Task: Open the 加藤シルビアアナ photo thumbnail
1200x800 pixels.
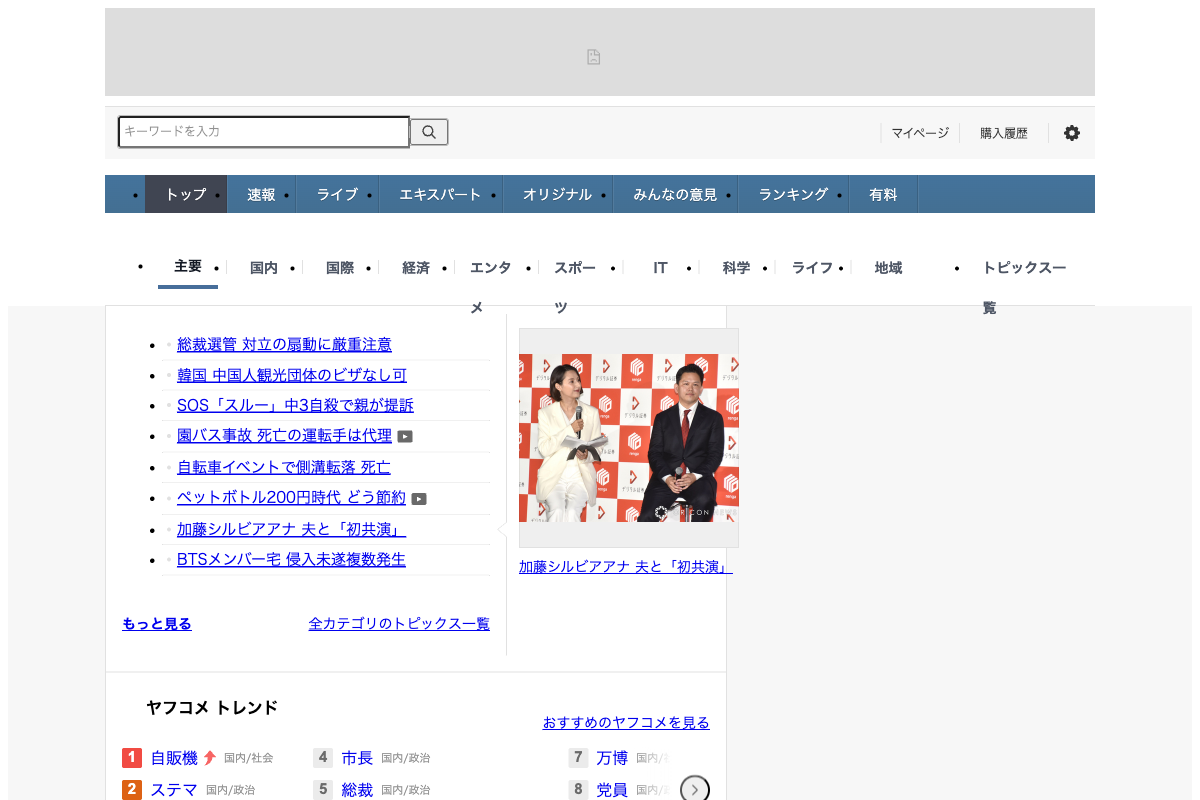Action: tap(629, 437)
